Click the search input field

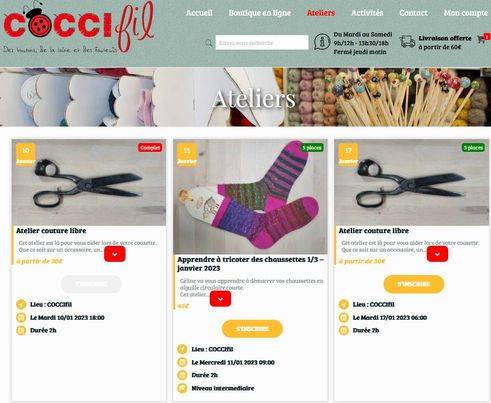262,43
